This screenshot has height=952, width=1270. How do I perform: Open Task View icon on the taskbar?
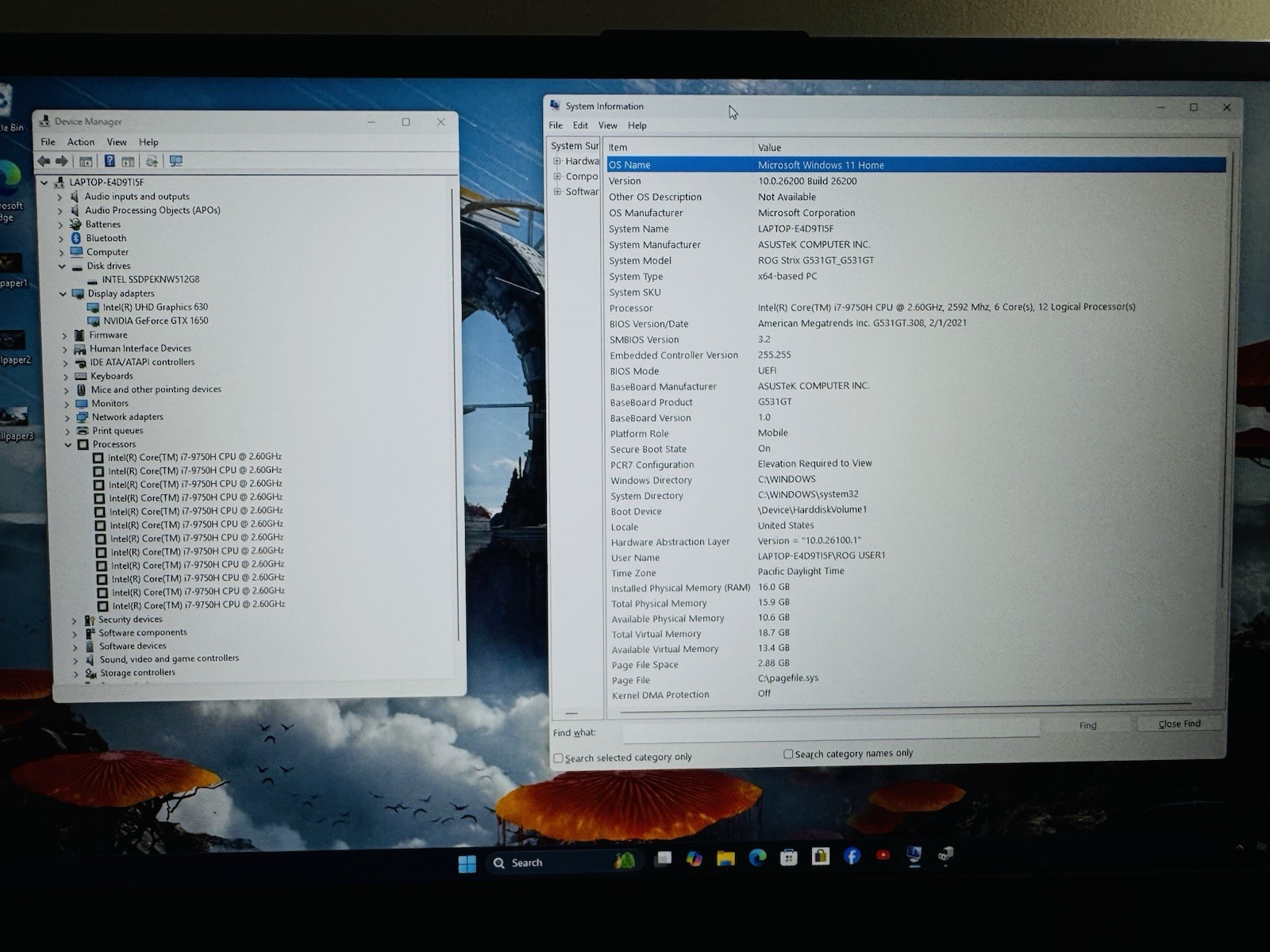click(664, 858)
